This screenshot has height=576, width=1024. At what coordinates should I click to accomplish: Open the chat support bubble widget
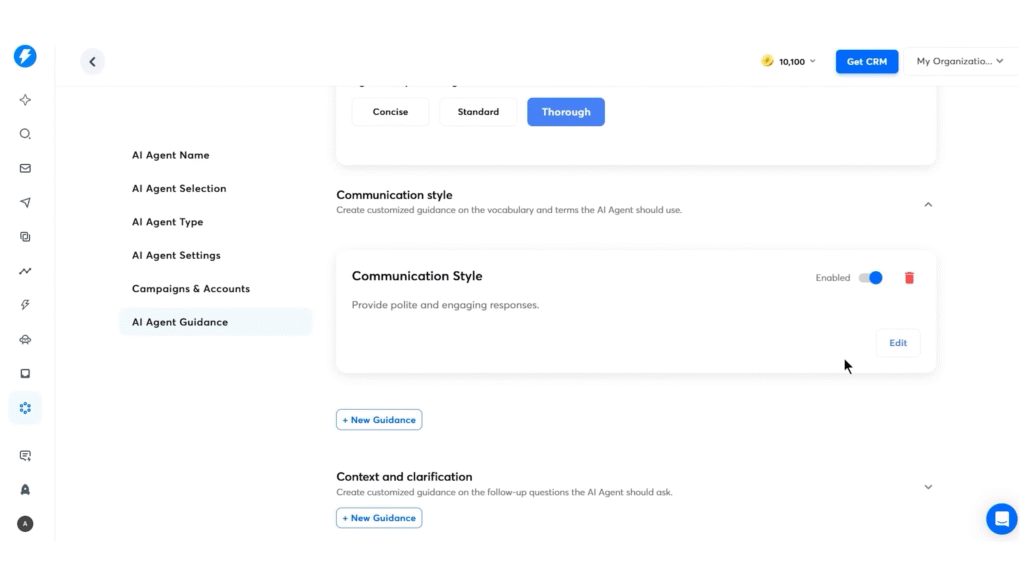coord(1001,519)
